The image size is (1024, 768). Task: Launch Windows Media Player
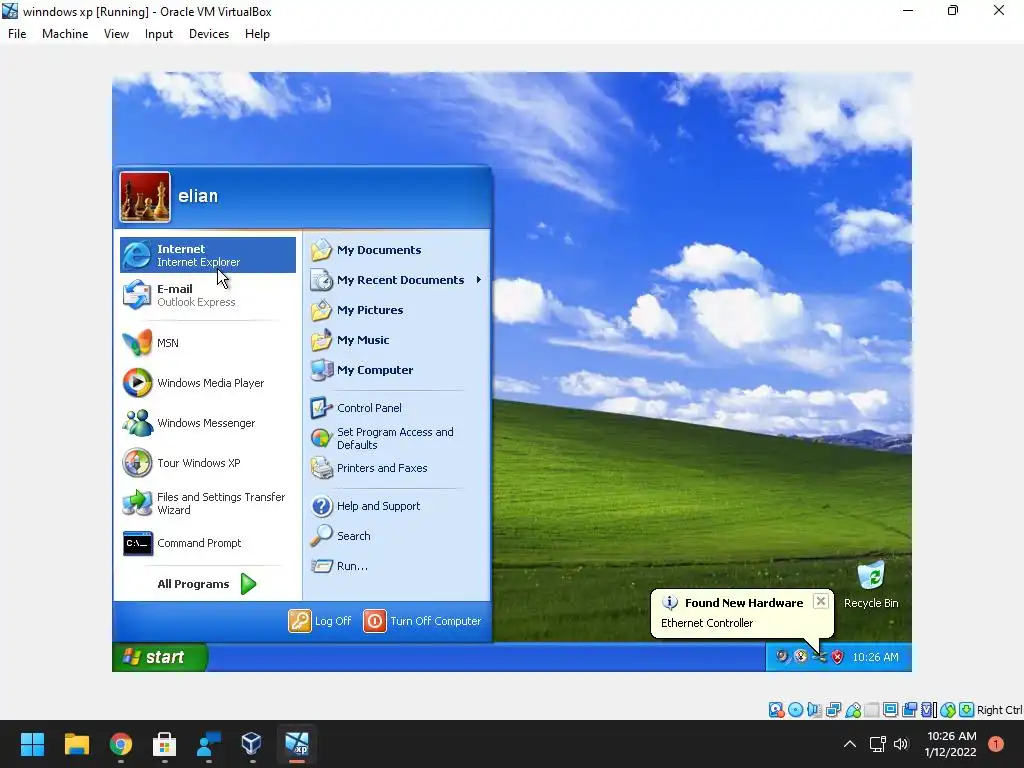pos(208,383)
